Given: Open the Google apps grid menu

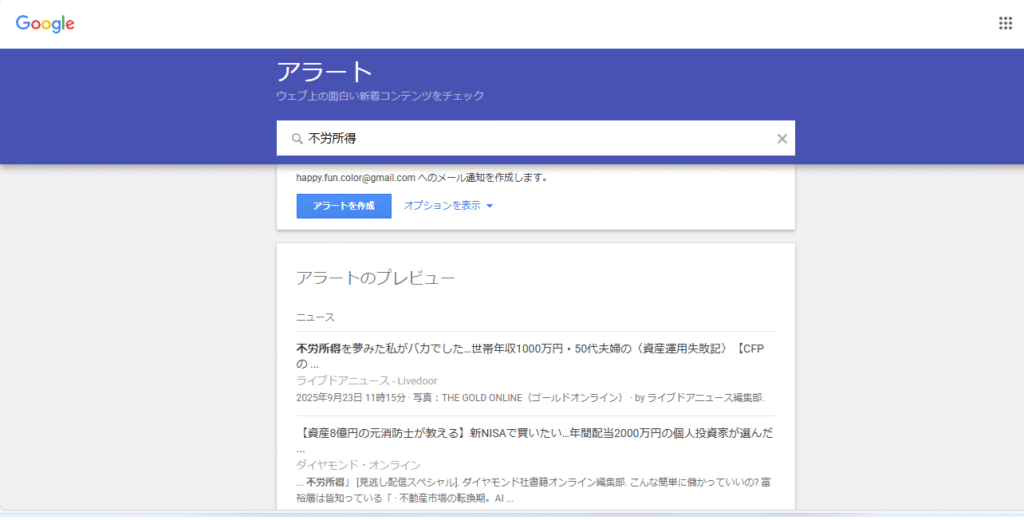Looking at the screenshot, I should tap(1005, 23).
